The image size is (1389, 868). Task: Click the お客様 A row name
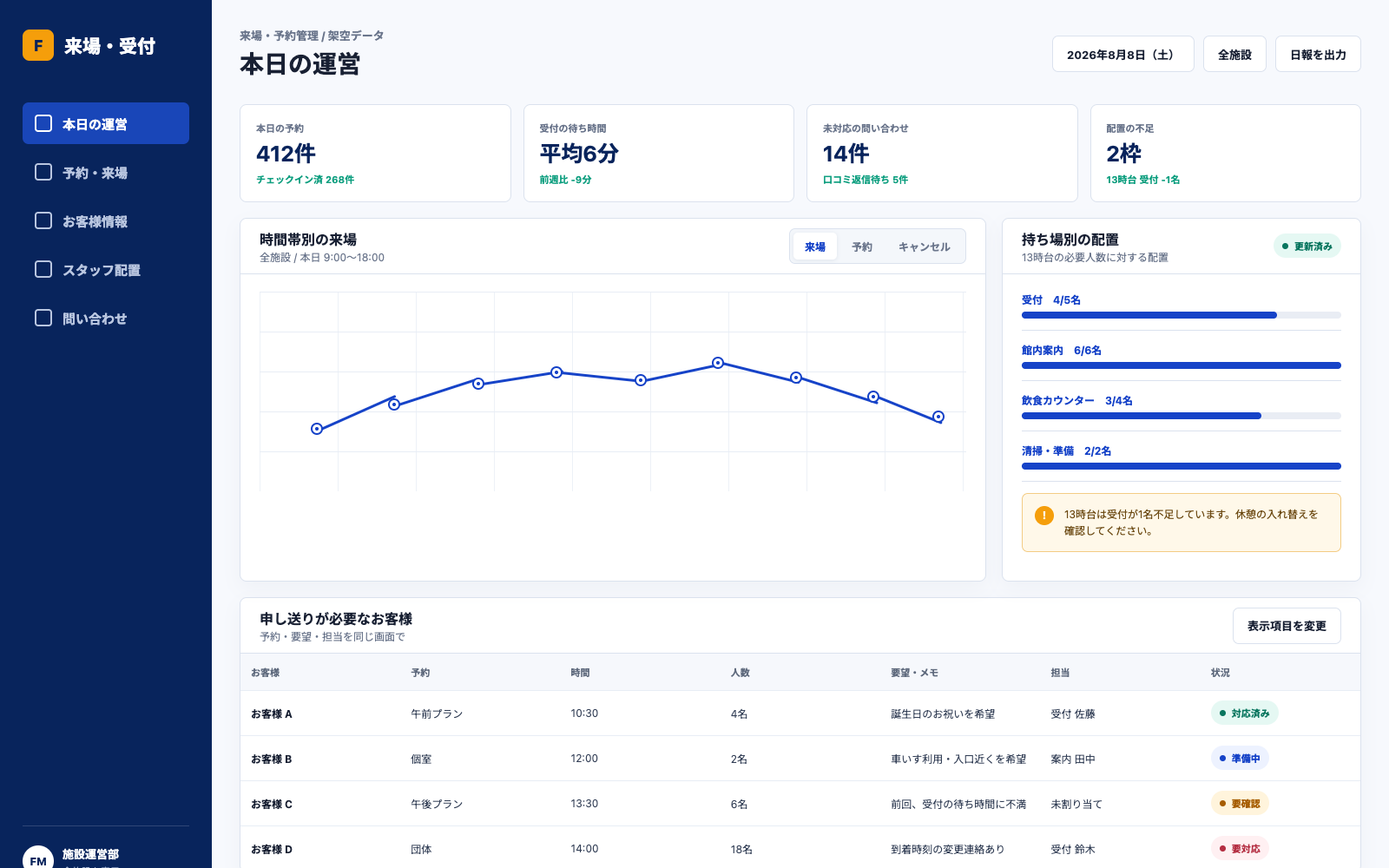click(x=272, y=714)
